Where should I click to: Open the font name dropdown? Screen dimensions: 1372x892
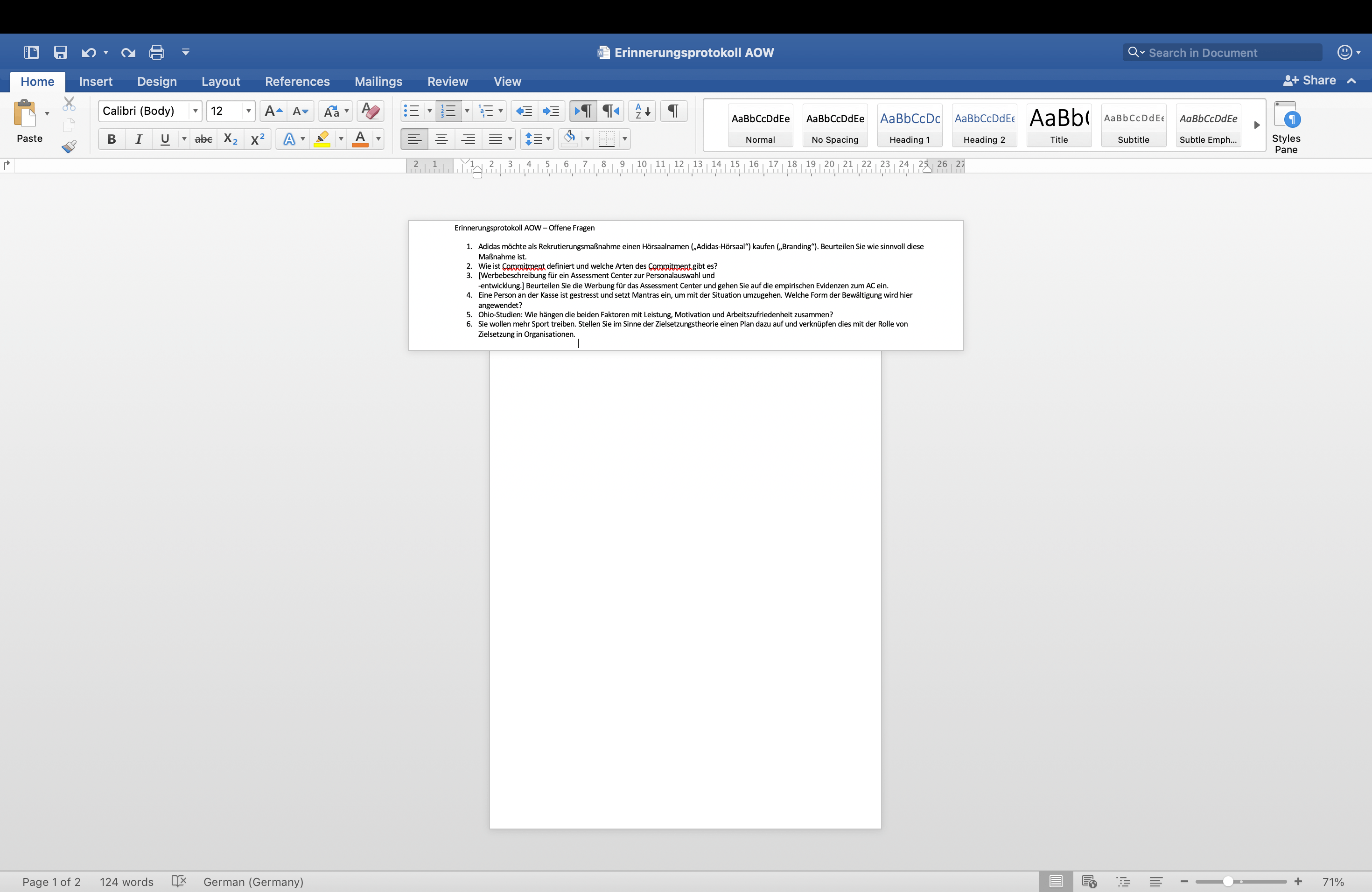196,111
